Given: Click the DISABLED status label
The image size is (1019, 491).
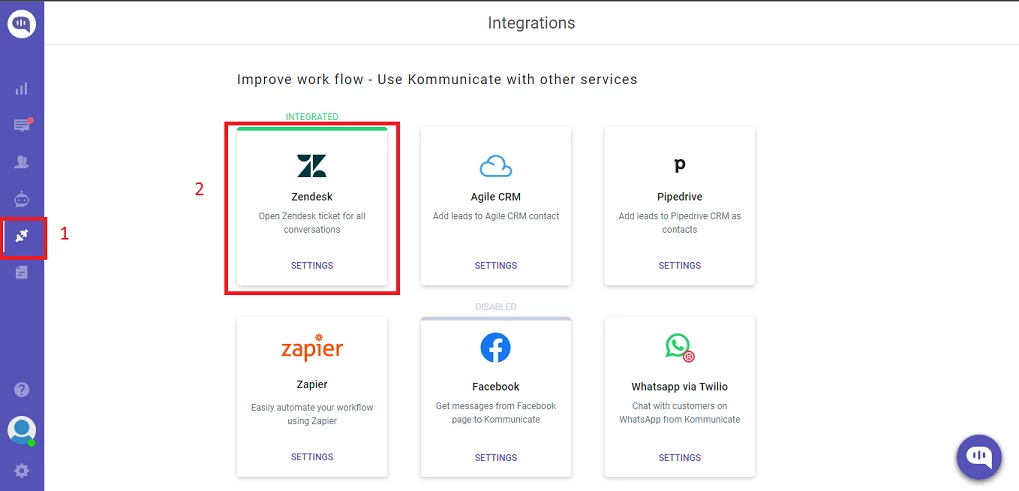Looking at the screenshot, I should click(496, 307).
